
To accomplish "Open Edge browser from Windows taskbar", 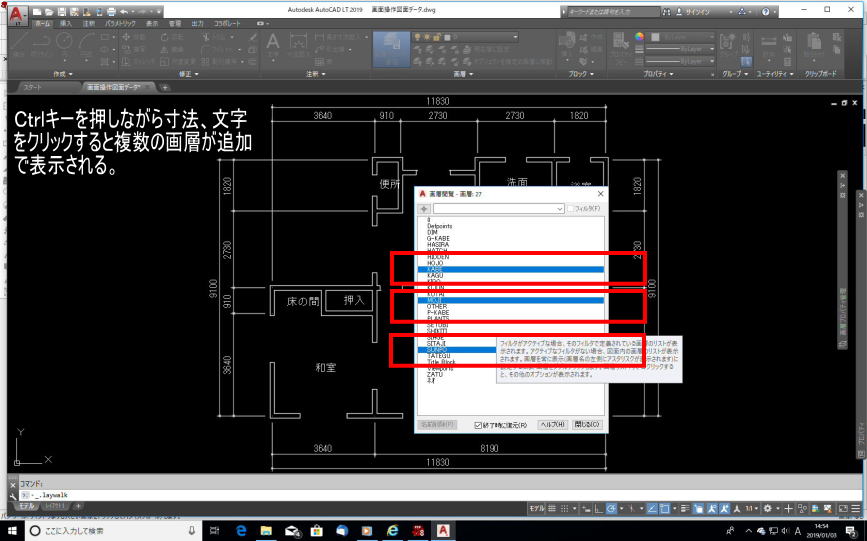I will tap(241, 530).
